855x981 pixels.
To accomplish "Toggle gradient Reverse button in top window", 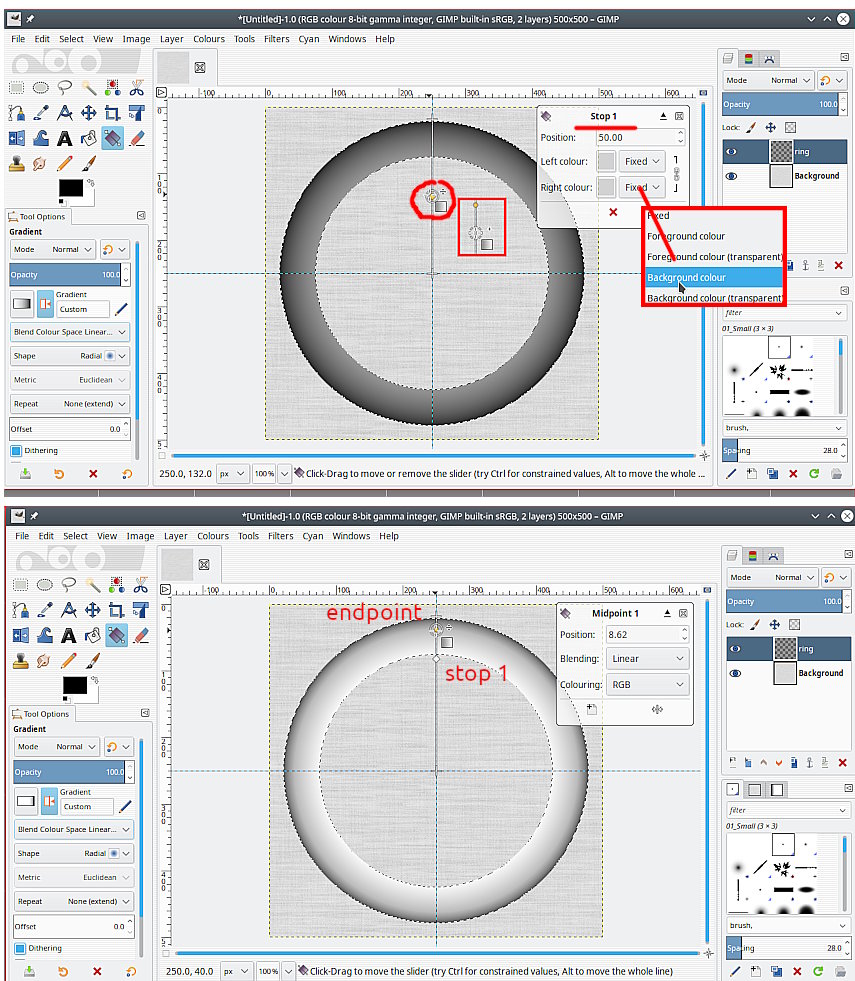I will tap(45, 303).
